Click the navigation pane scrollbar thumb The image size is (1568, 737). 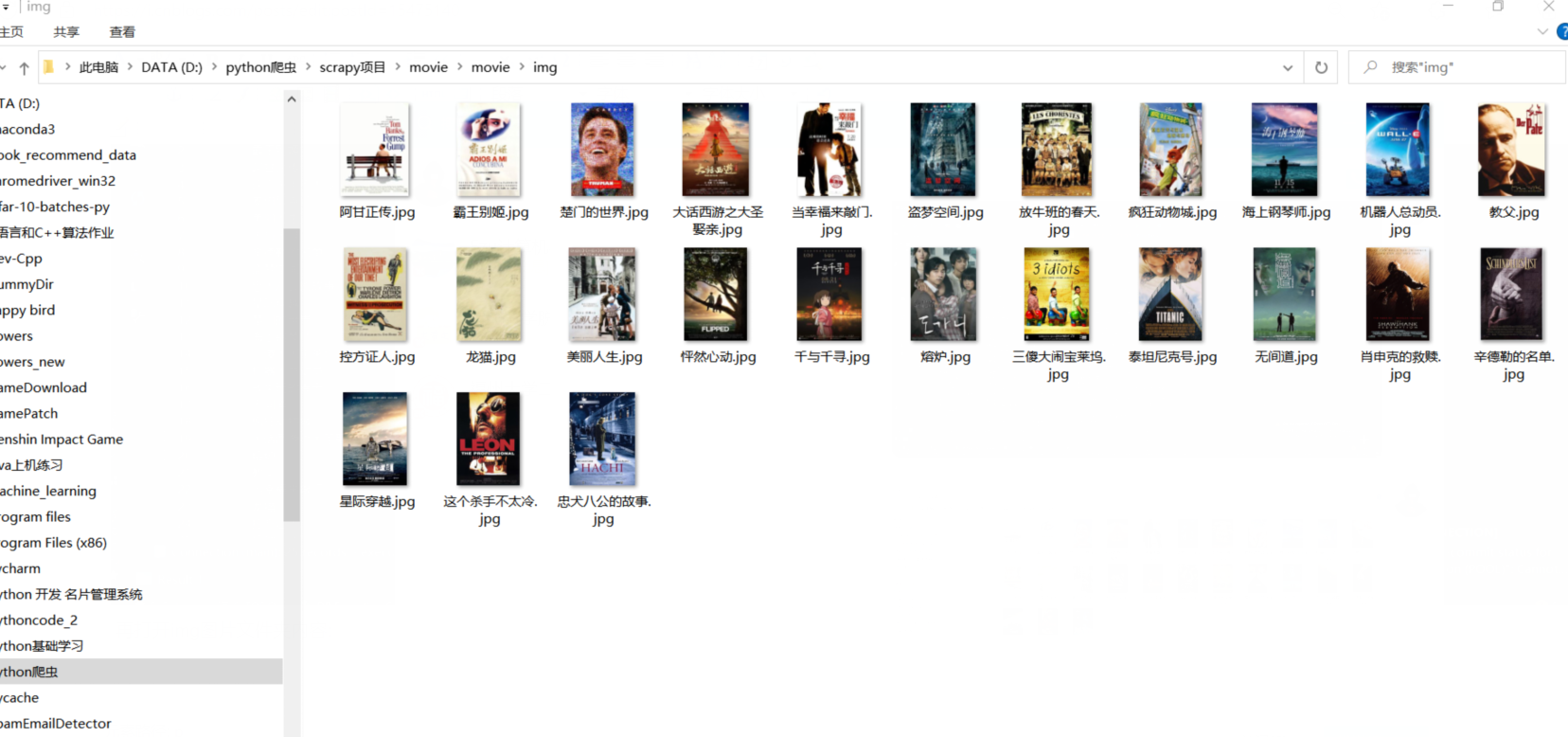coord(292,374)
